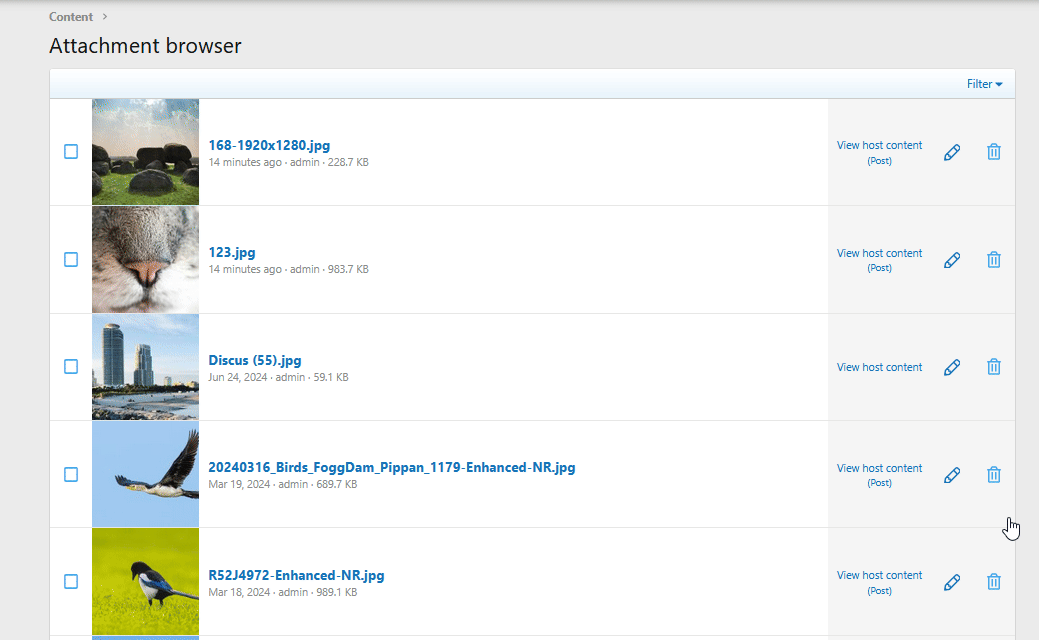Screen dimensions: 1039x640
Task: Click the edit pencil for 168-1920x1280.jpg
Action: pos(952,152)
